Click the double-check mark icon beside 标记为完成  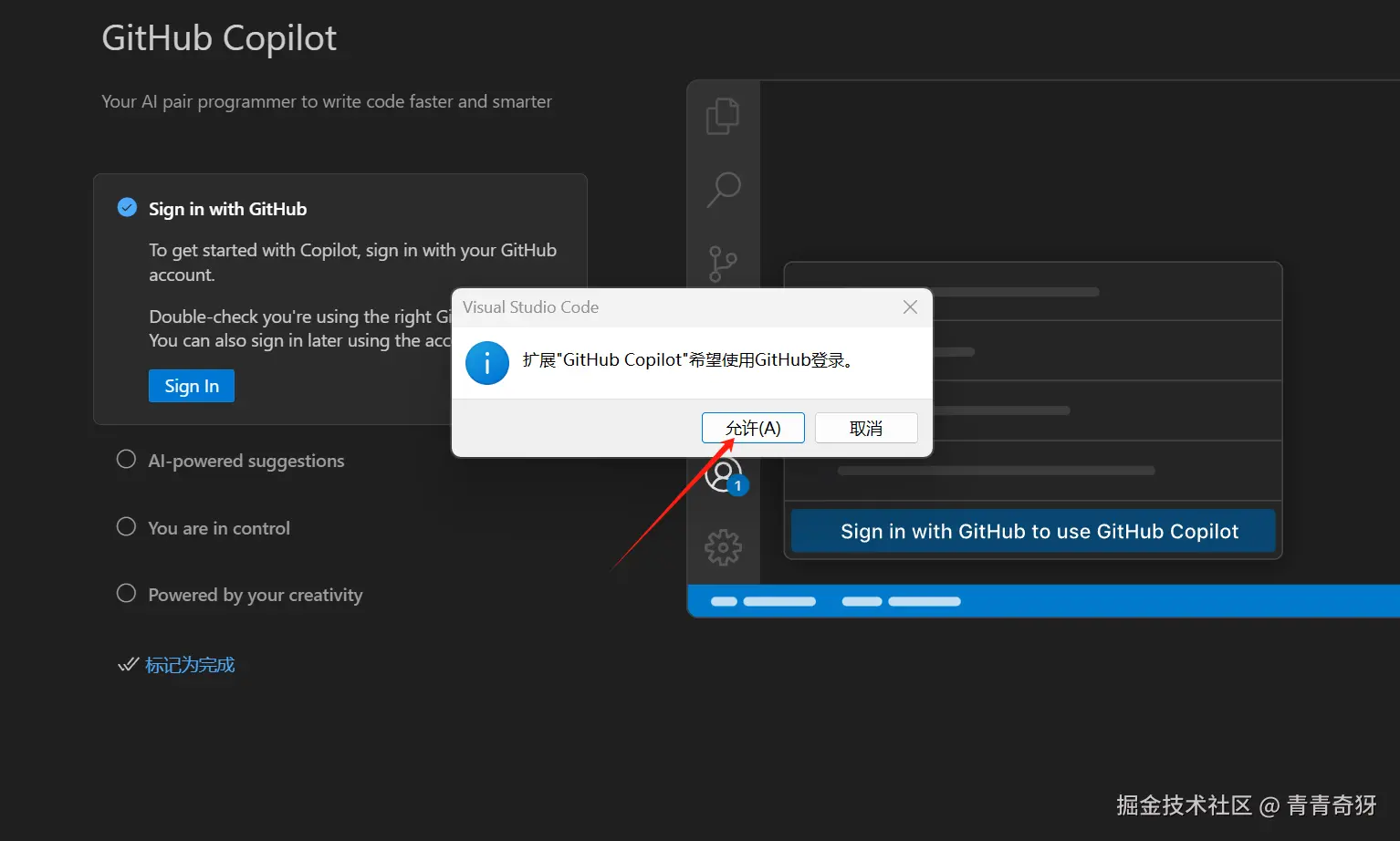[x=128, y=664]
